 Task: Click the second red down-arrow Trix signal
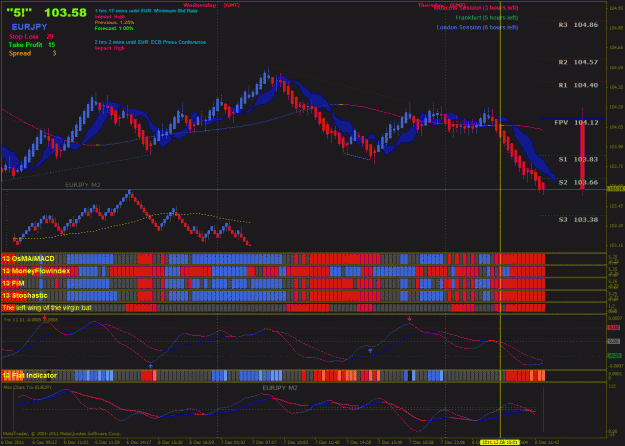(409, 319)
